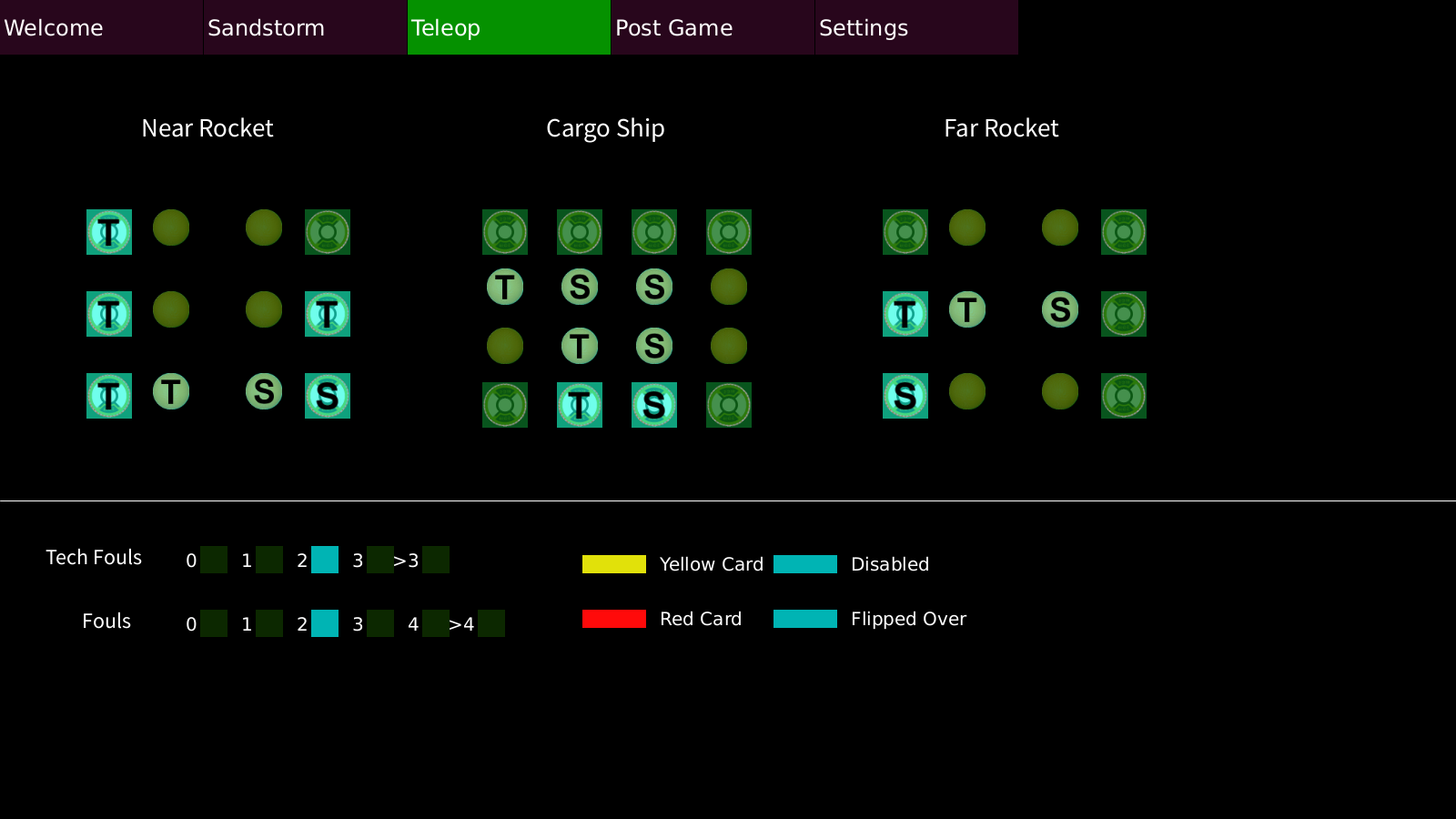Click the T-marked hatch panel in Far Rocket
This screenshot has height=819, width=1456.
905,314
